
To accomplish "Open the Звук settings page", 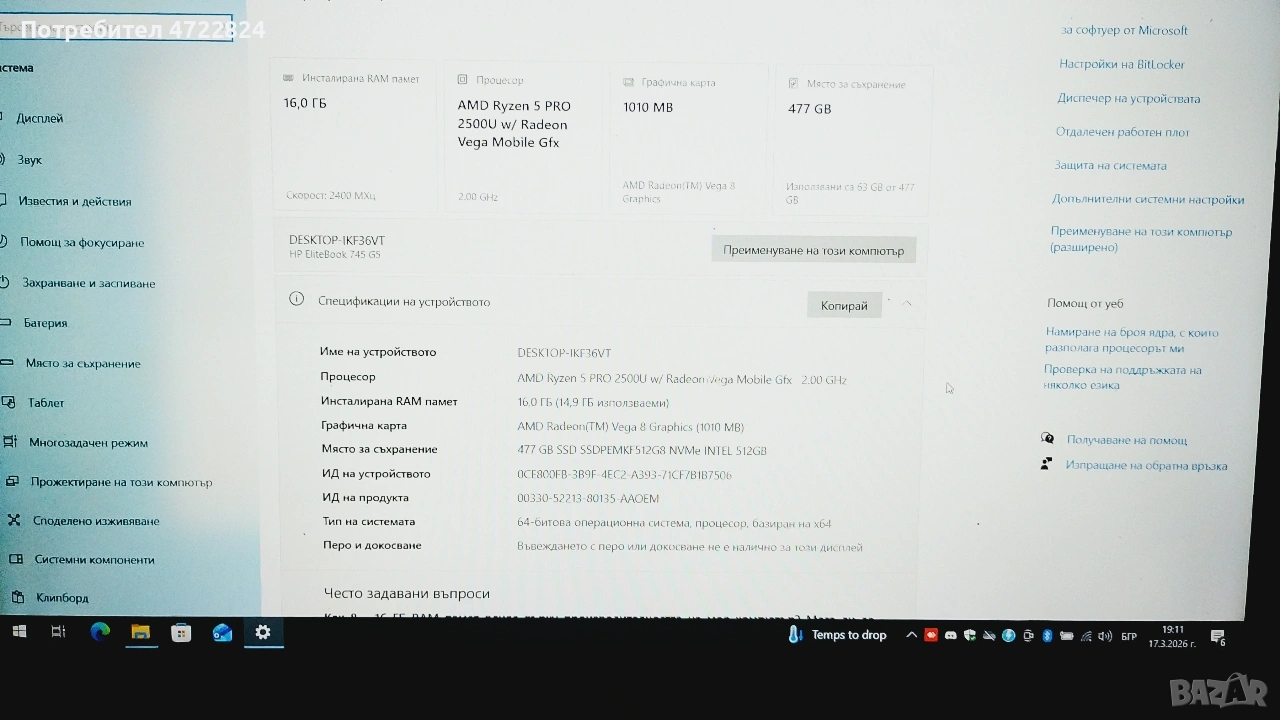I will point(30,160).
